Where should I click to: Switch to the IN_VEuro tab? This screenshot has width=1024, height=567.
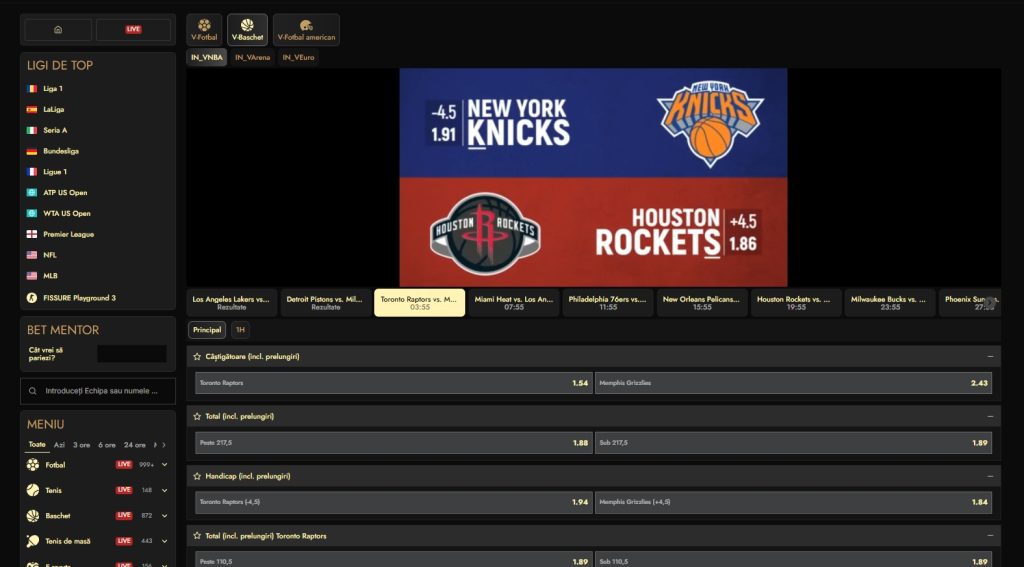pos(298,57)
